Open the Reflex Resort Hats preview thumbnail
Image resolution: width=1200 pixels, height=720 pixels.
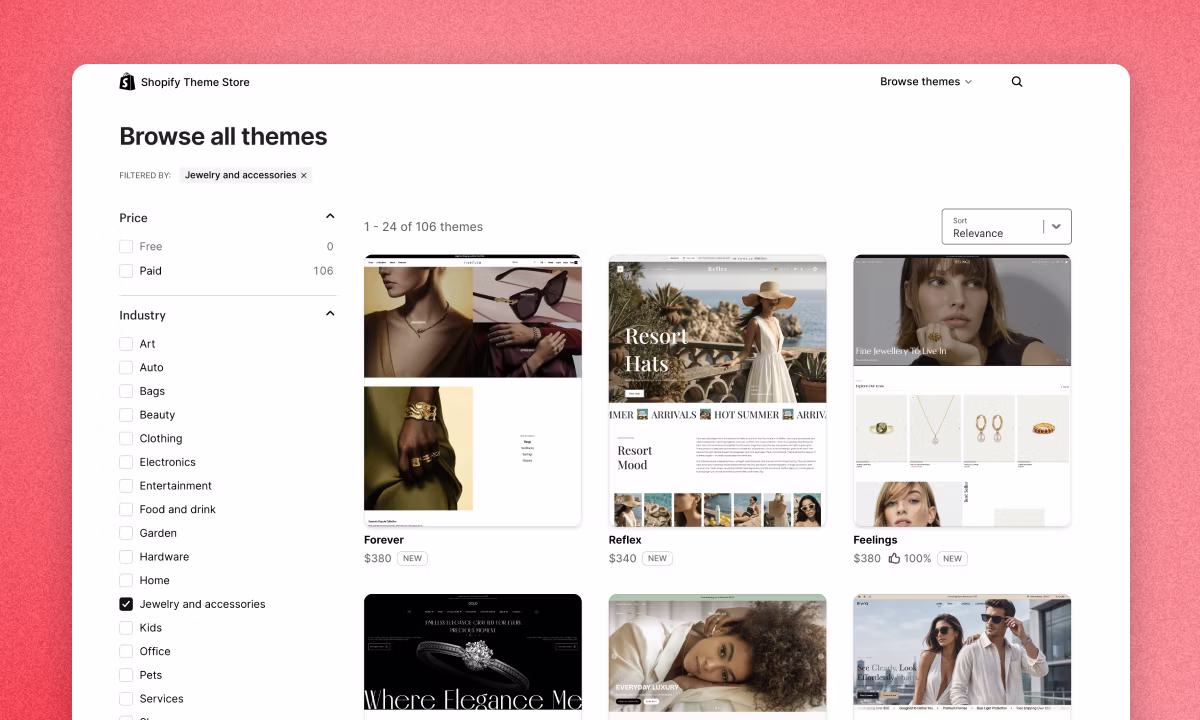718,390
